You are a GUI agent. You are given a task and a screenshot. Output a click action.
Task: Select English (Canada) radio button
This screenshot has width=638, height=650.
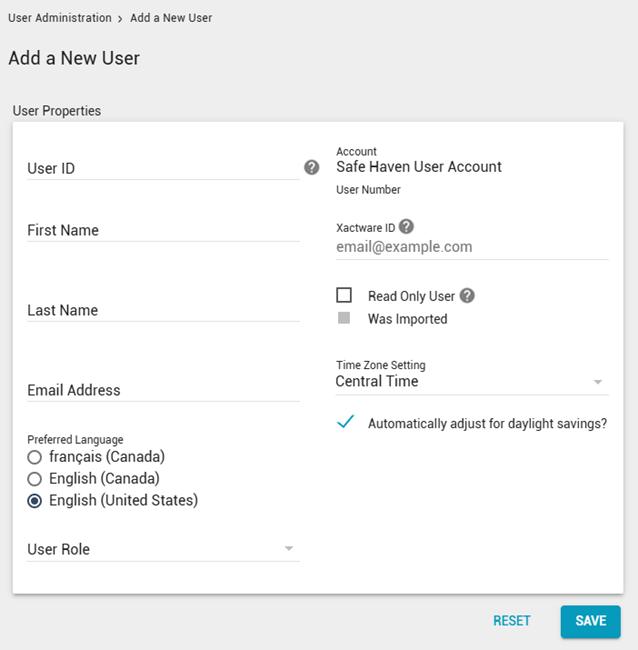pos(34,479)
